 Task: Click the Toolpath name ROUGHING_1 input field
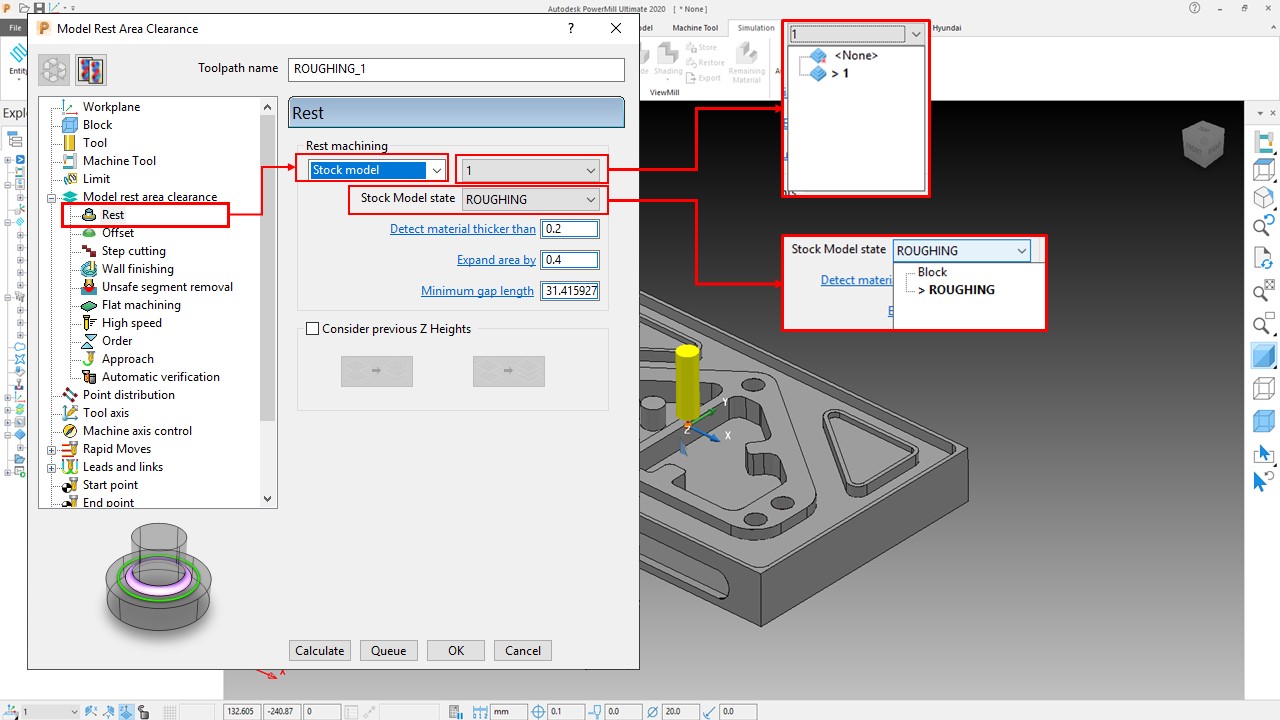(456, 68)
